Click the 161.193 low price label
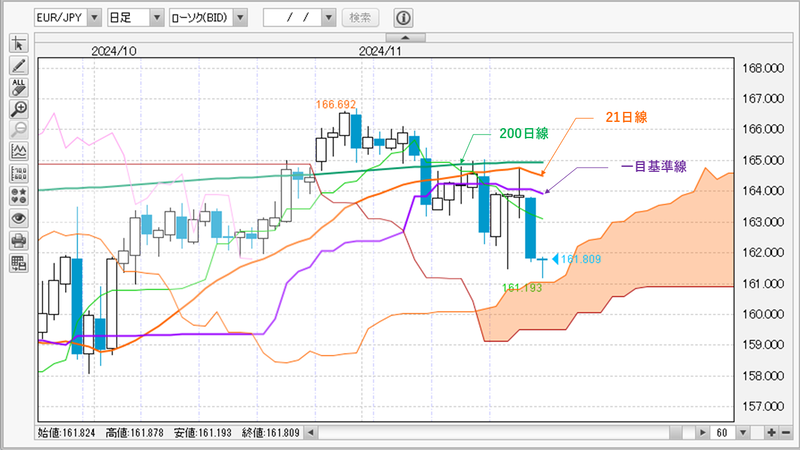Screen dimensions: 800x450 pos(522,288)
